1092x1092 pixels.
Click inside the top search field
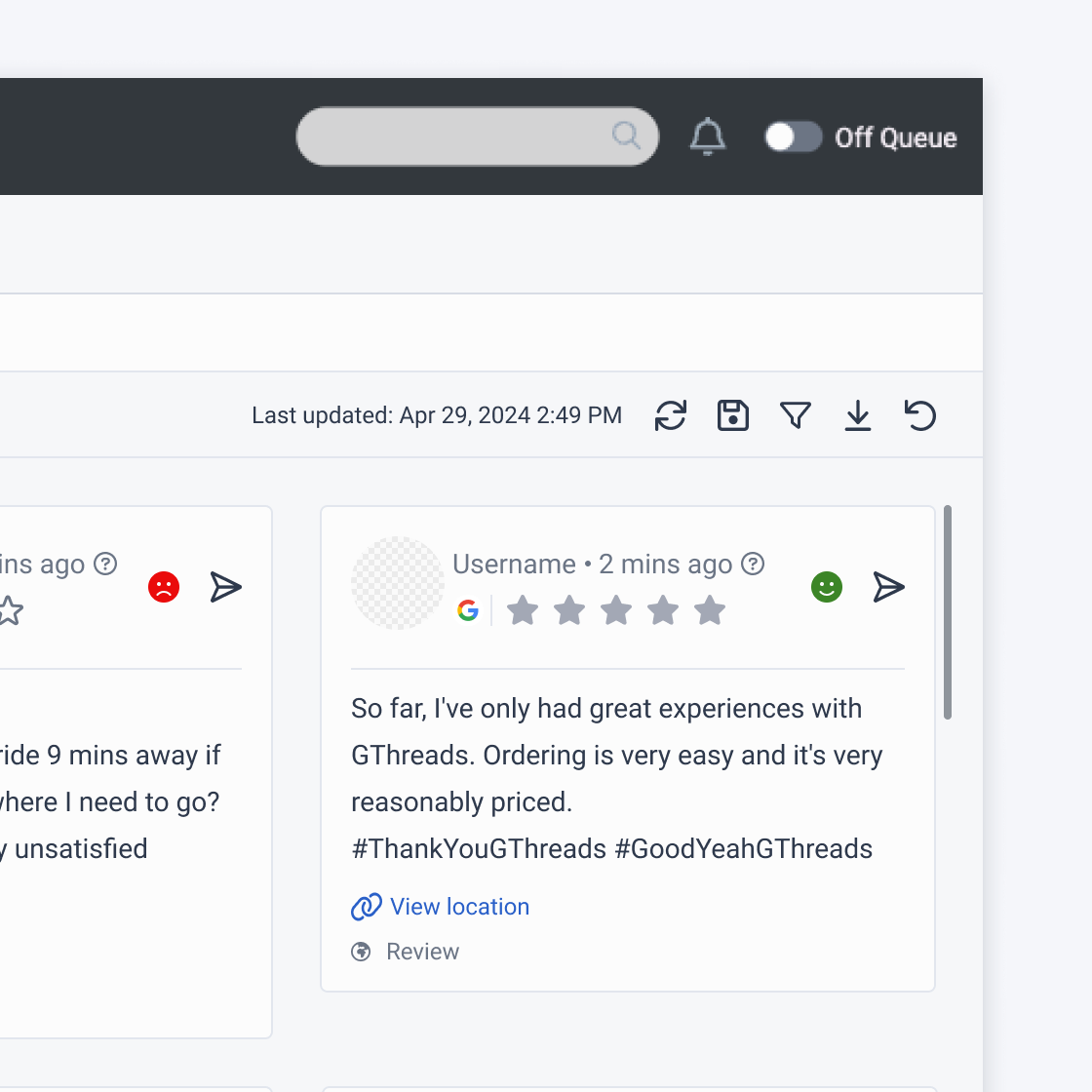click(458, 136)
